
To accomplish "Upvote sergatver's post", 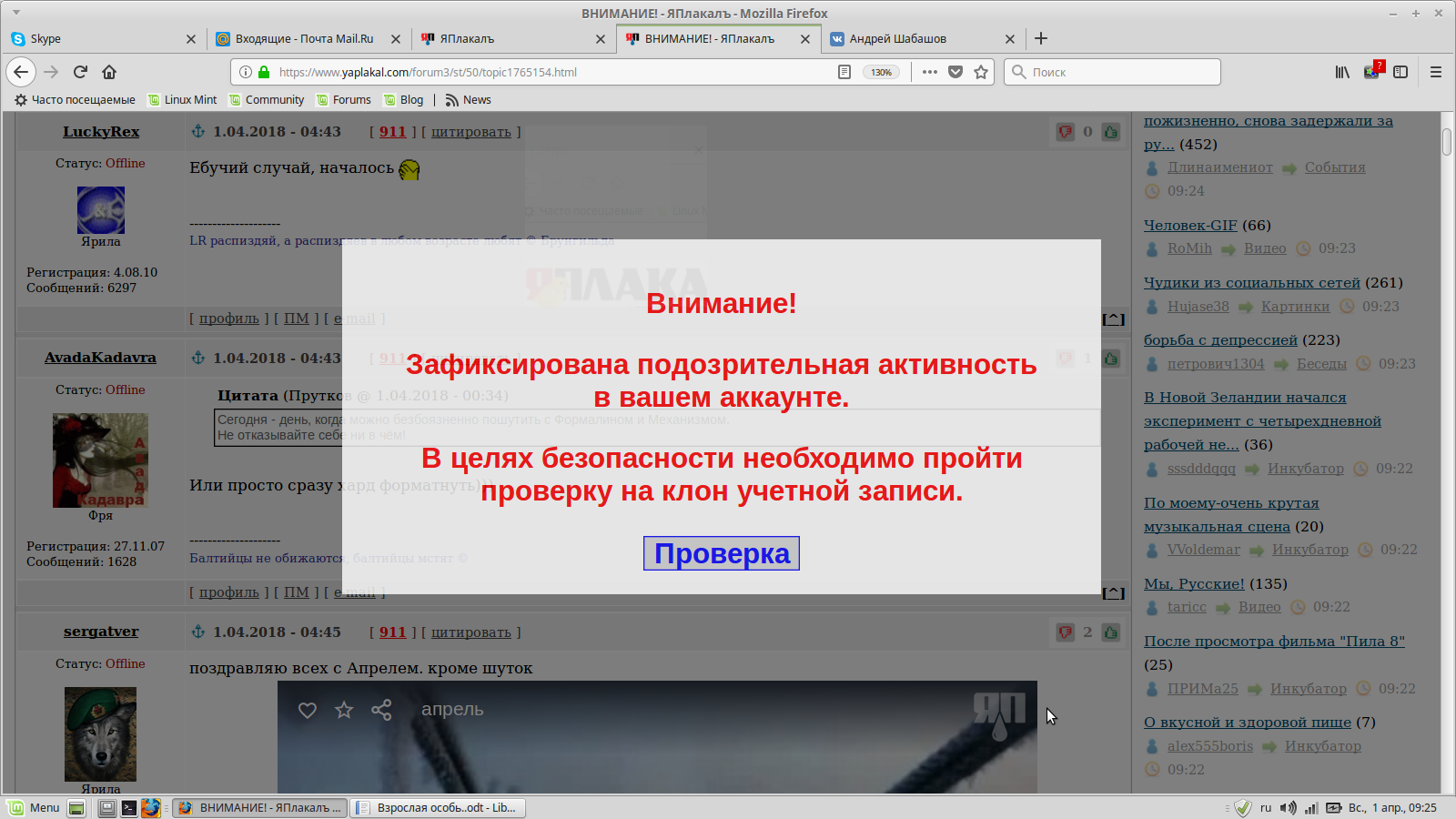I will coord(1111,632).
